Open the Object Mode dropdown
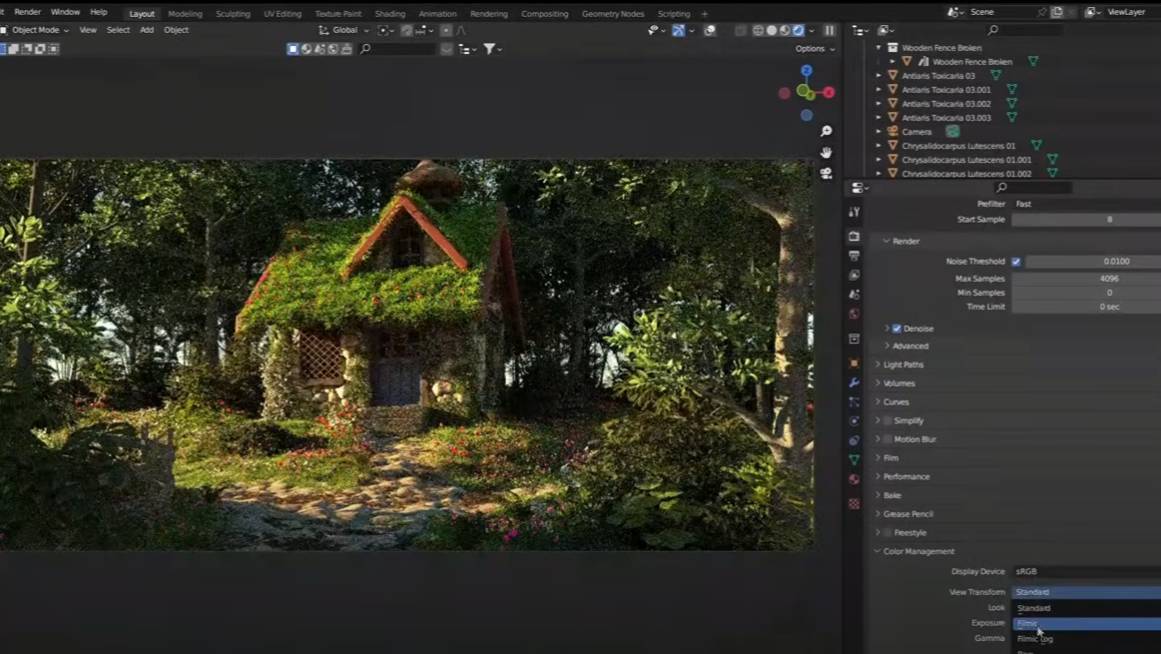The height and width of the screenshot is (654, 1161). 36,30
